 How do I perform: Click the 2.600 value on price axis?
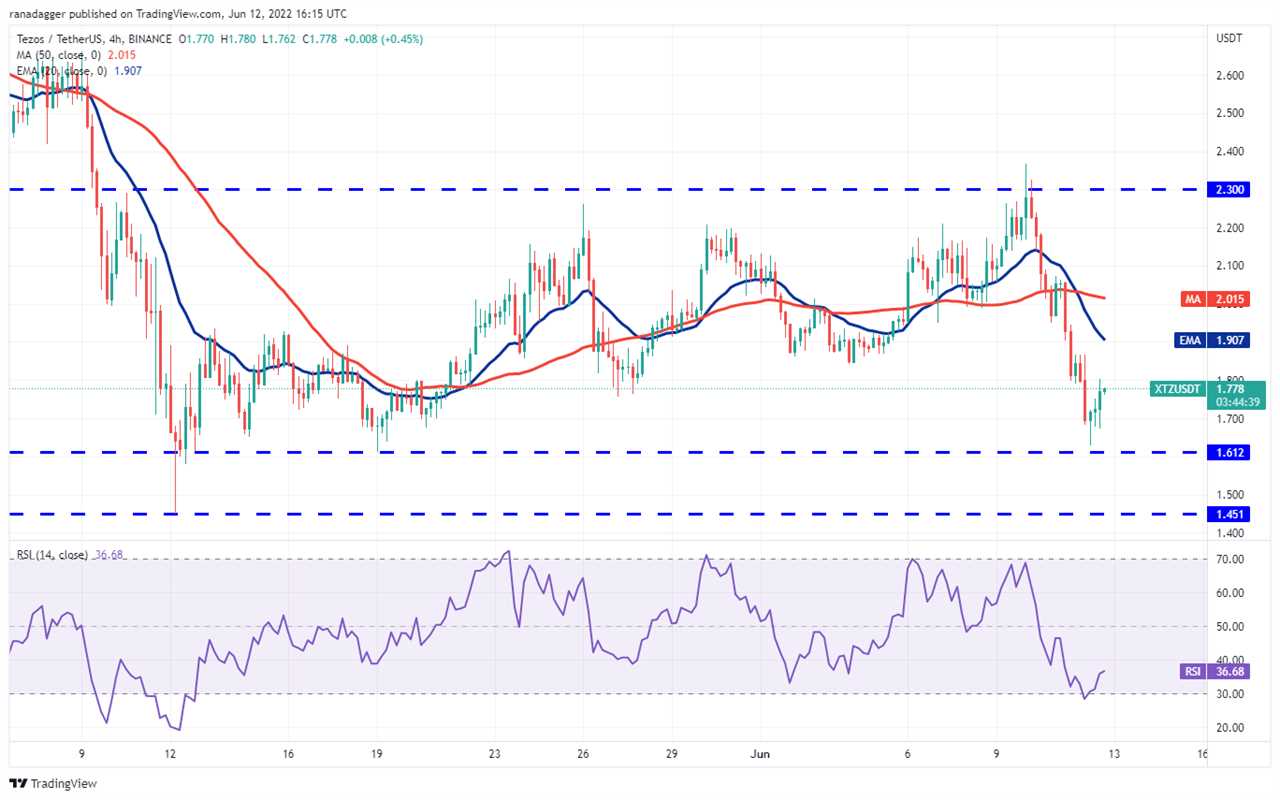pyautogui.click(x=1229, y=75)
